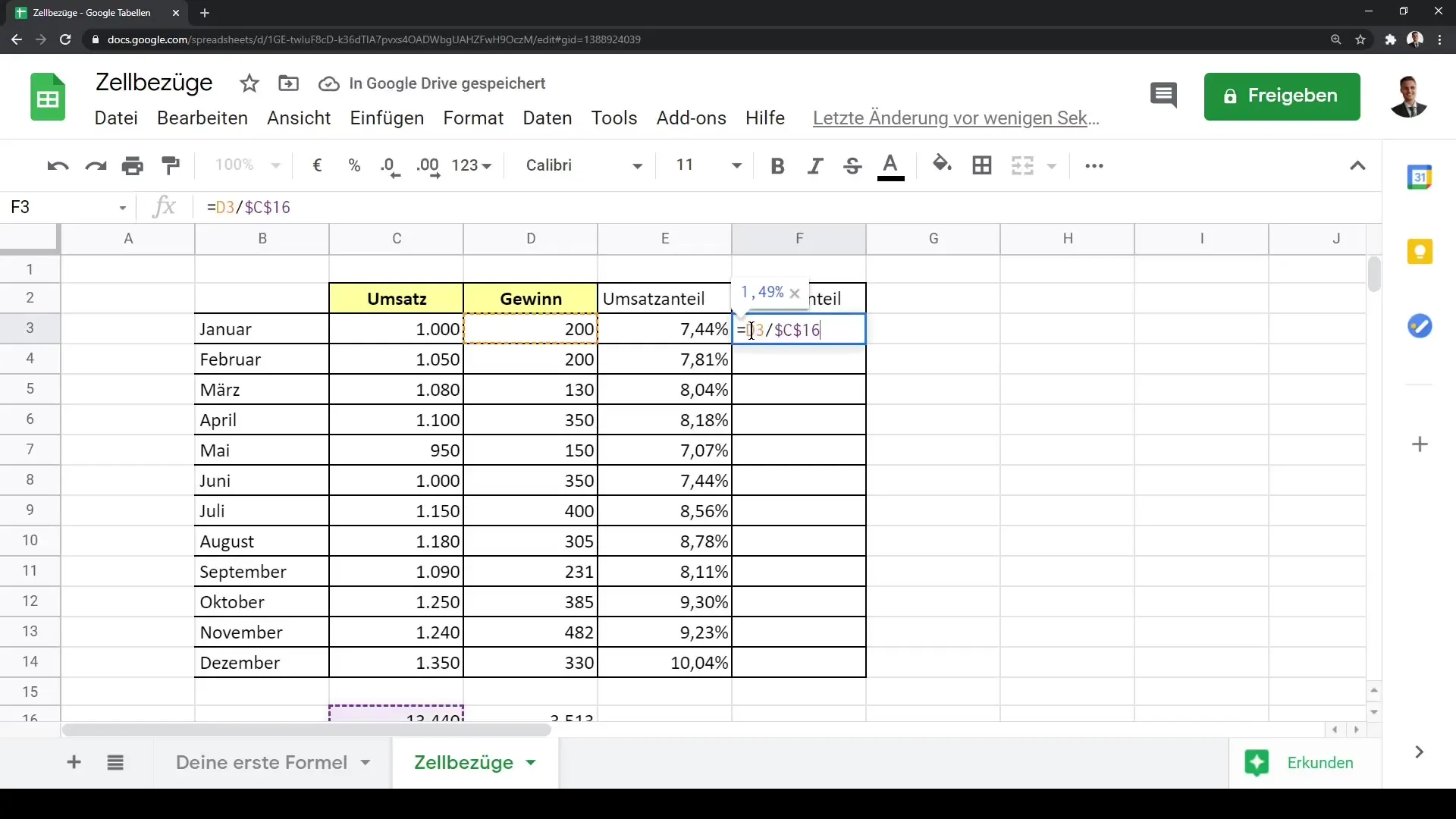The width and height of the screenshot is (1456, 819).
Task: Open the name box dropdown arrow
Action: pos(123,208)
